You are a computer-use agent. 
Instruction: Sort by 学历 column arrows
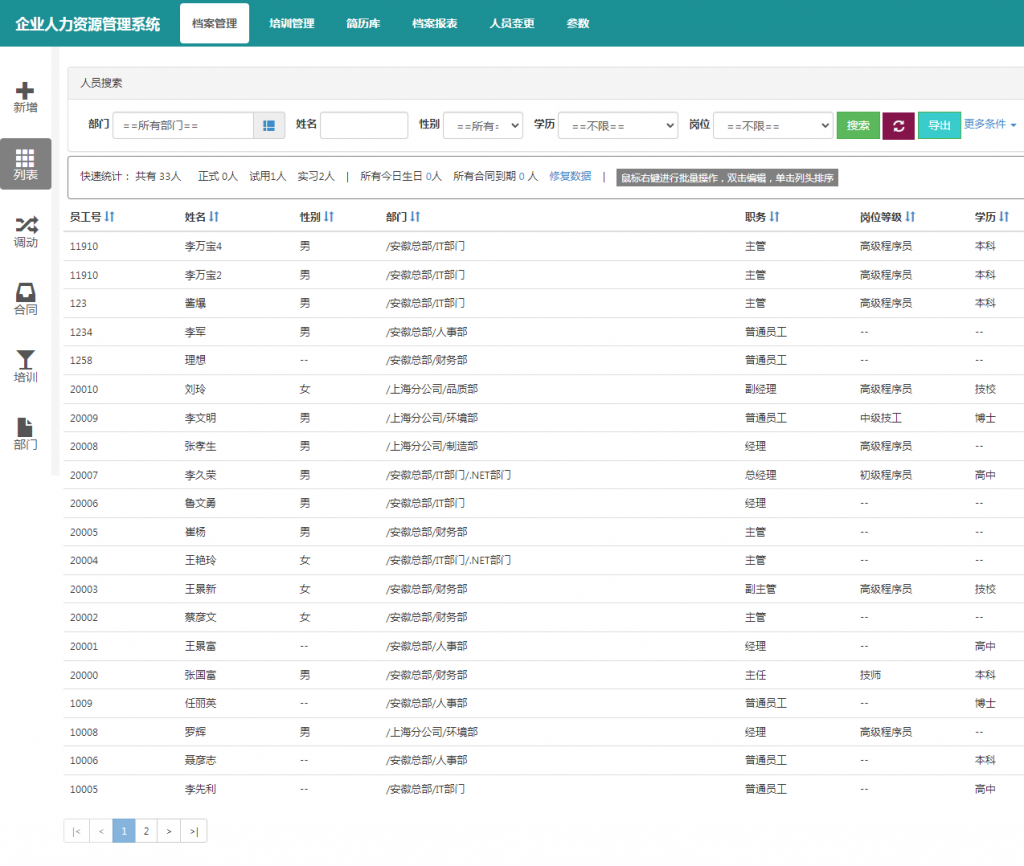click(x=1004, y=217)
